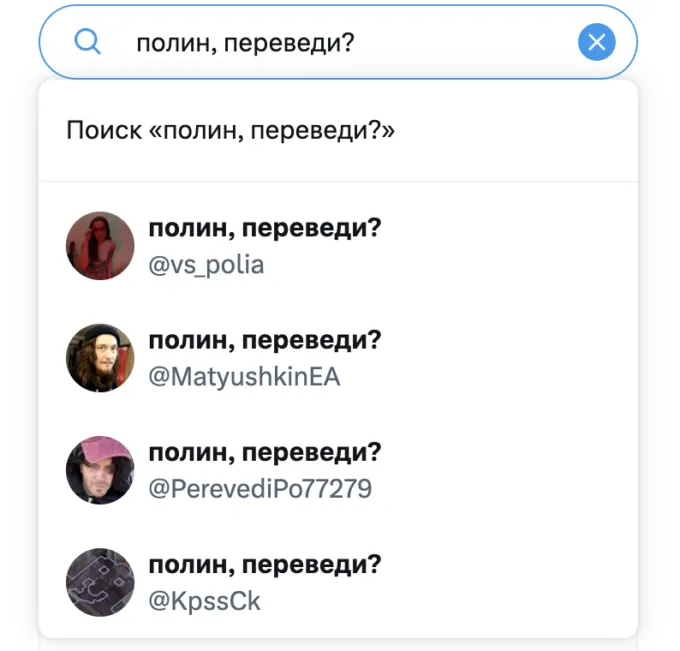Click the display name above @KpssCk
The width and height of the screenshot is (680, 651).
[265, 564]
